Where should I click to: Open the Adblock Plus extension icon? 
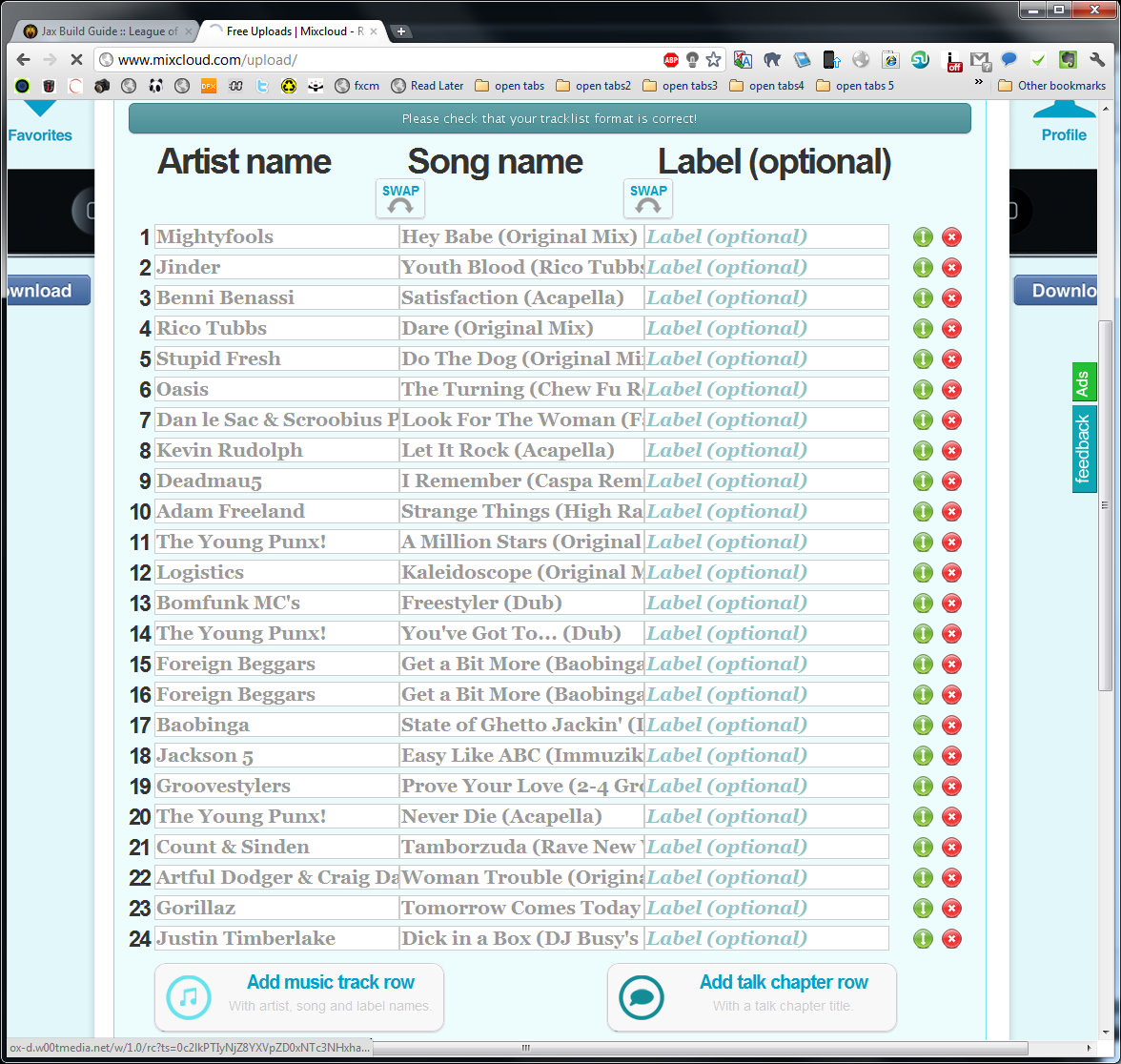pyautogui.click(x=671, y=60)
